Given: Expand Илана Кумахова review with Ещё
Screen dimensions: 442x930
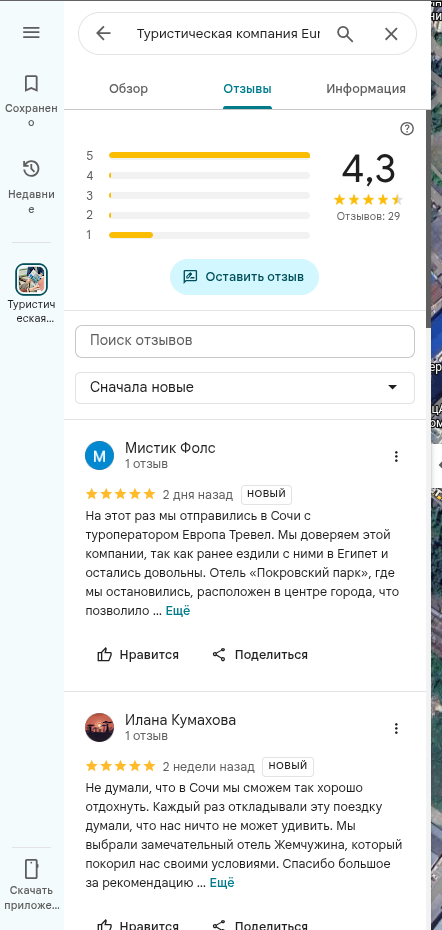Looking at the screenshot, I should [222, 883].
